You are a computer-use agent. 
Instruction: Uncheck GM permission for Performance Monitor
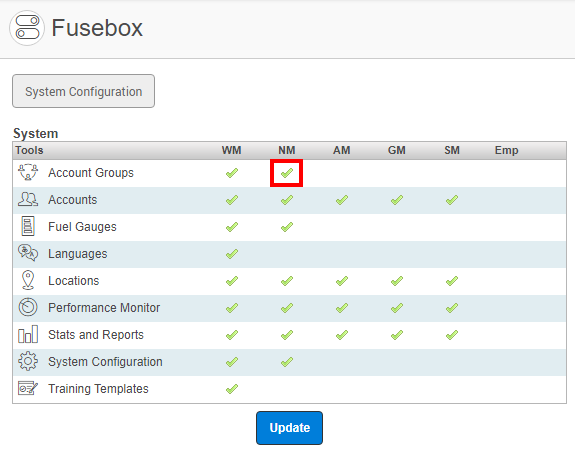click(x=397, y=308)
